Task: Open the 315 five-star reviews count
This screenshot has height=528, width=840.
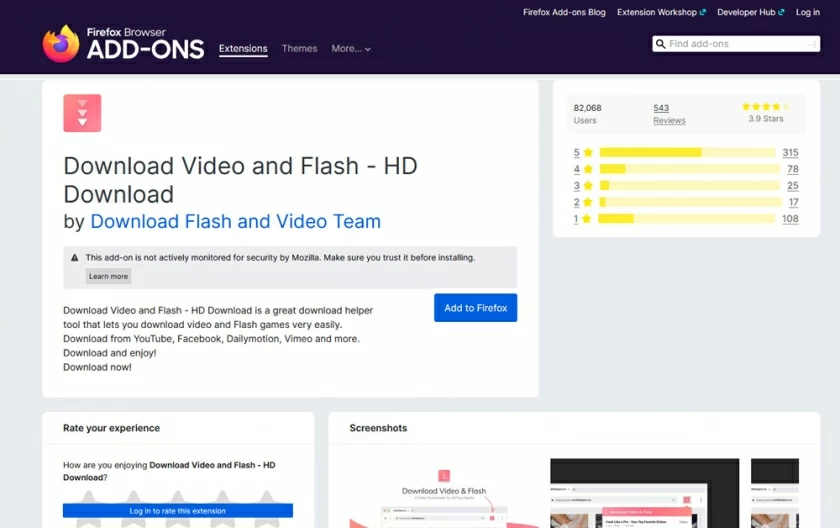Action: pyautogui.click(x=790, y=153)
